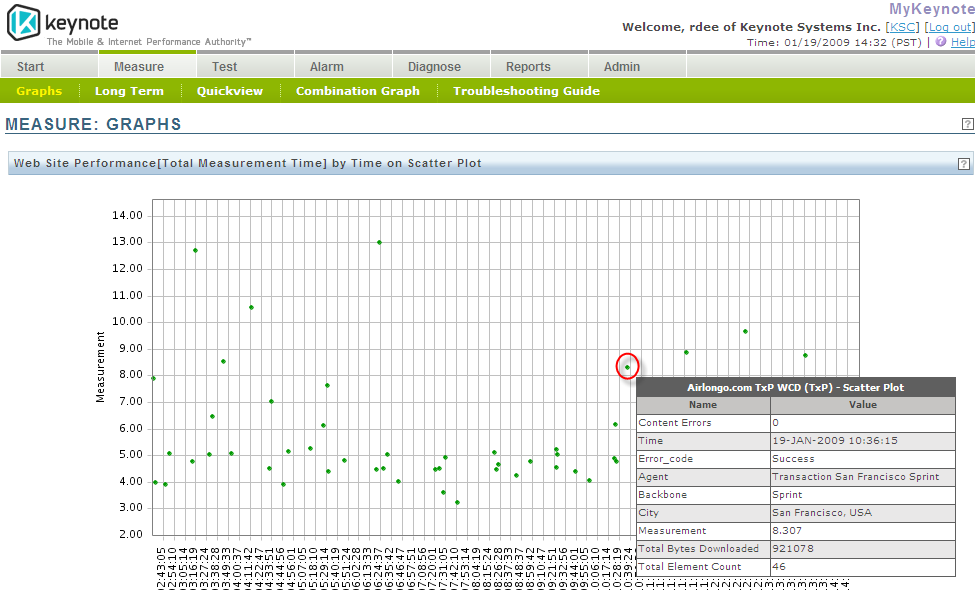This screenshot has width=975, height=590.
Task: Click the highest data point at 13.00
Action: click(379, 242)
